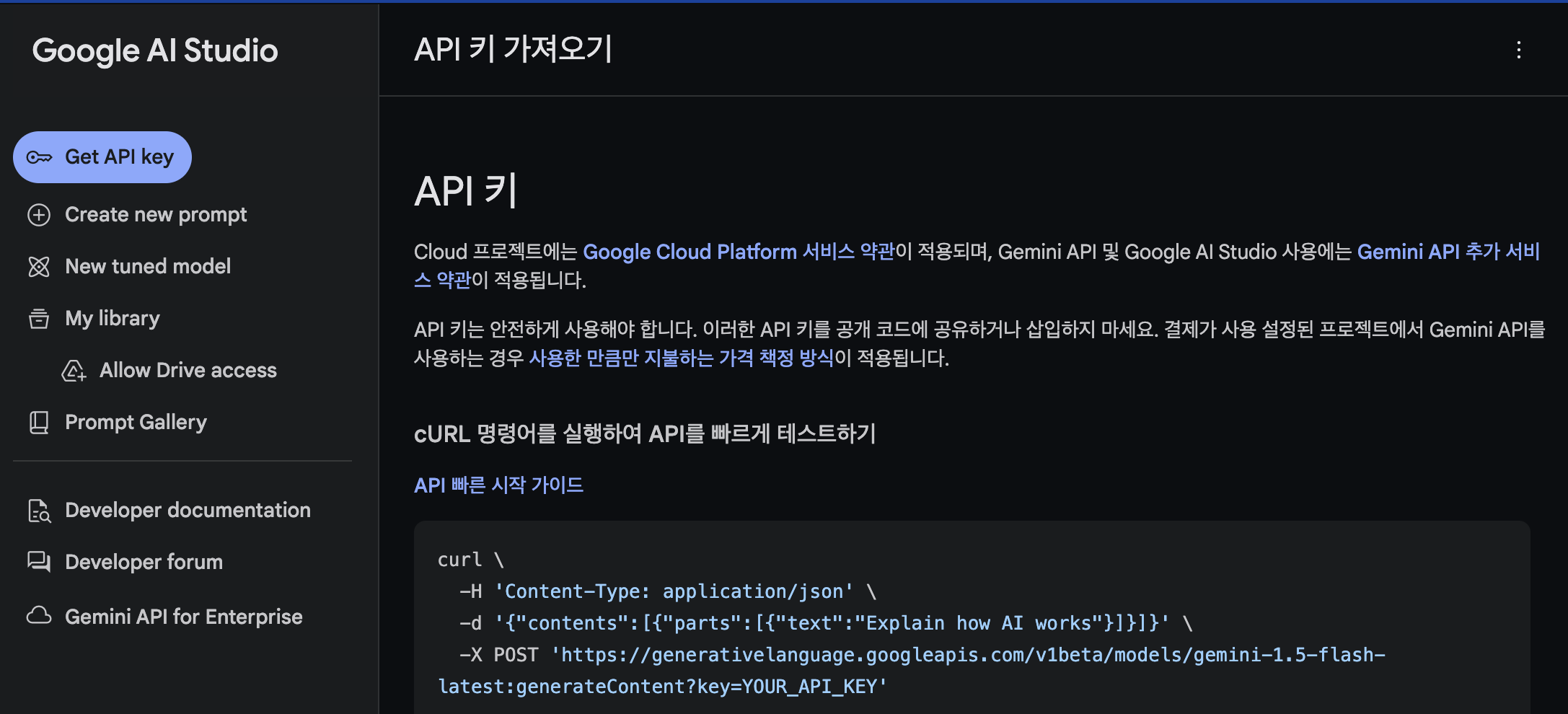Click the book icon beside Prompt Gallery
Screen dimensions: 1568x714
pyautogui.click(x=39, y=423)
